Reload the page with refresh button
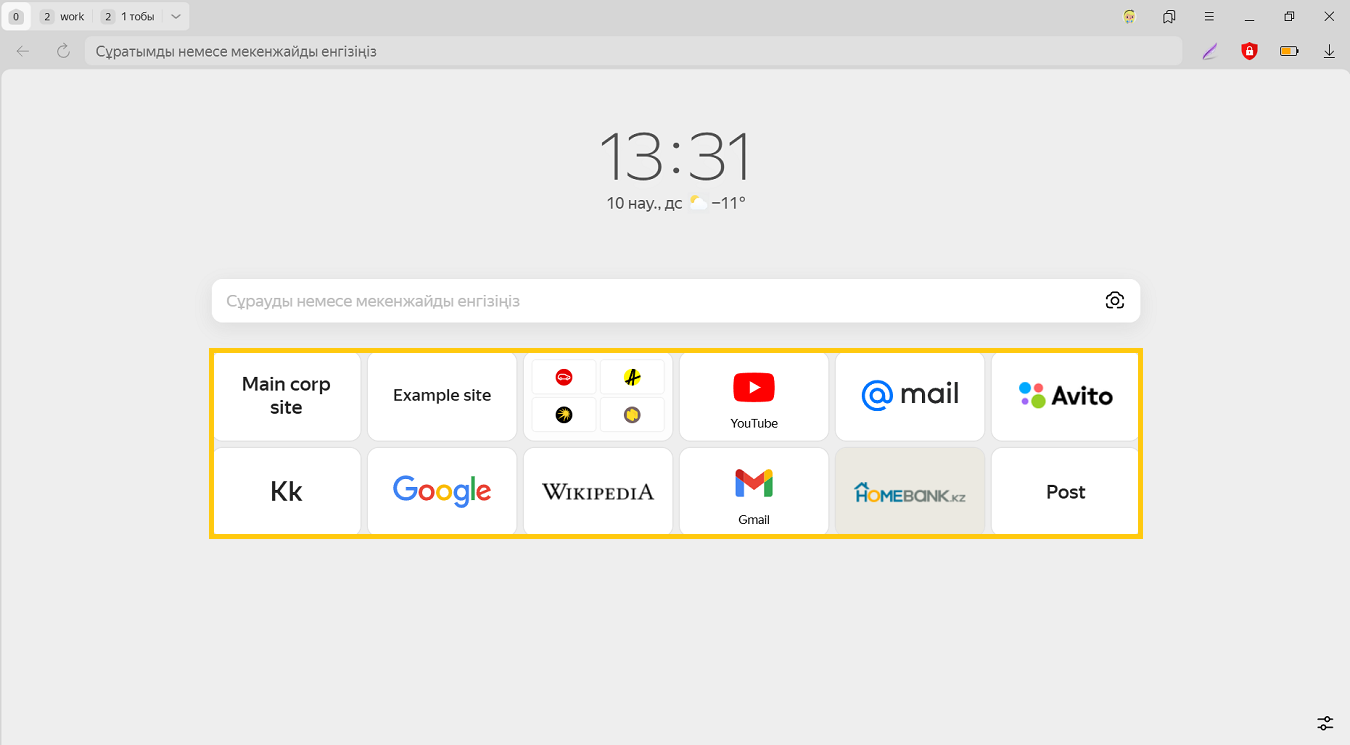Viewport: 1350px width, 745px height. 63,51
